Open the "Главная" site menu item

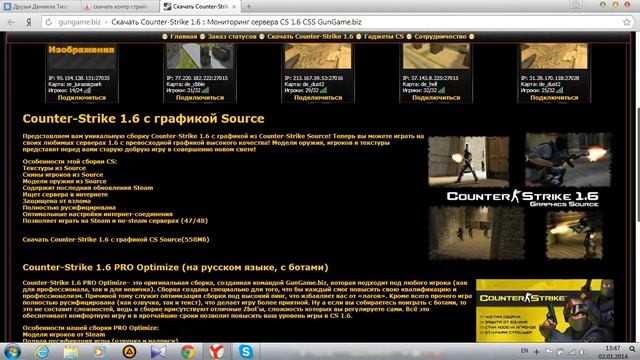pos(183,37)
